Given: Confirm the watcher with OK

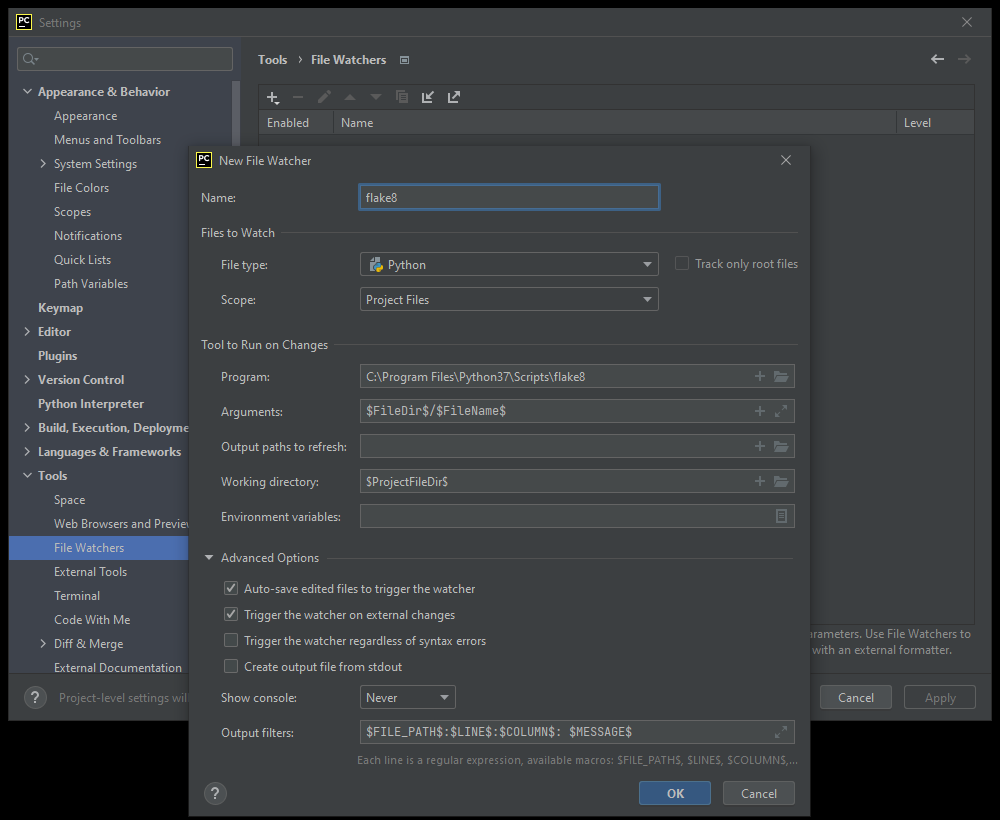Looking at the screenshot, I should click(x=675, y=793).
